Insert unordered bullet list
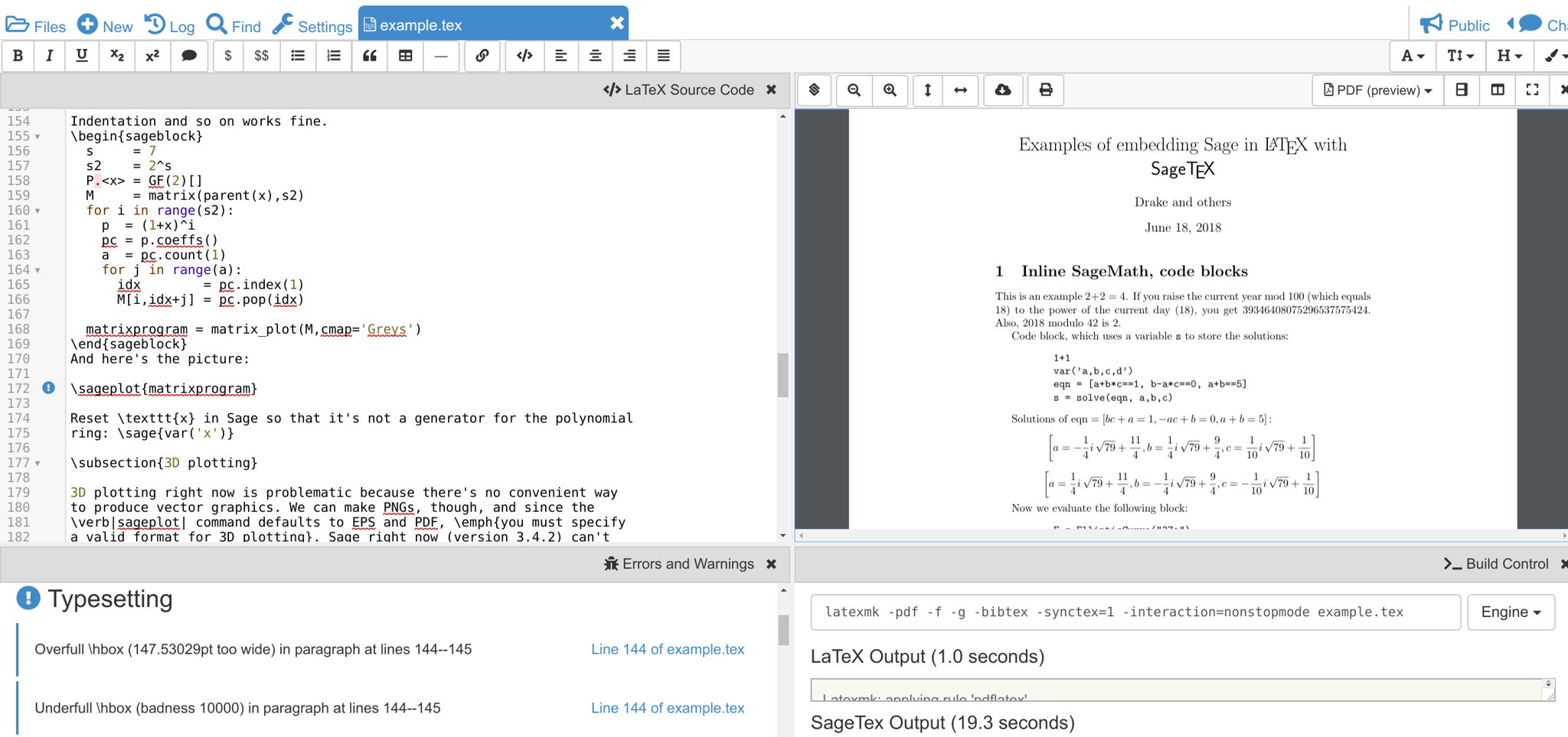 298,56
